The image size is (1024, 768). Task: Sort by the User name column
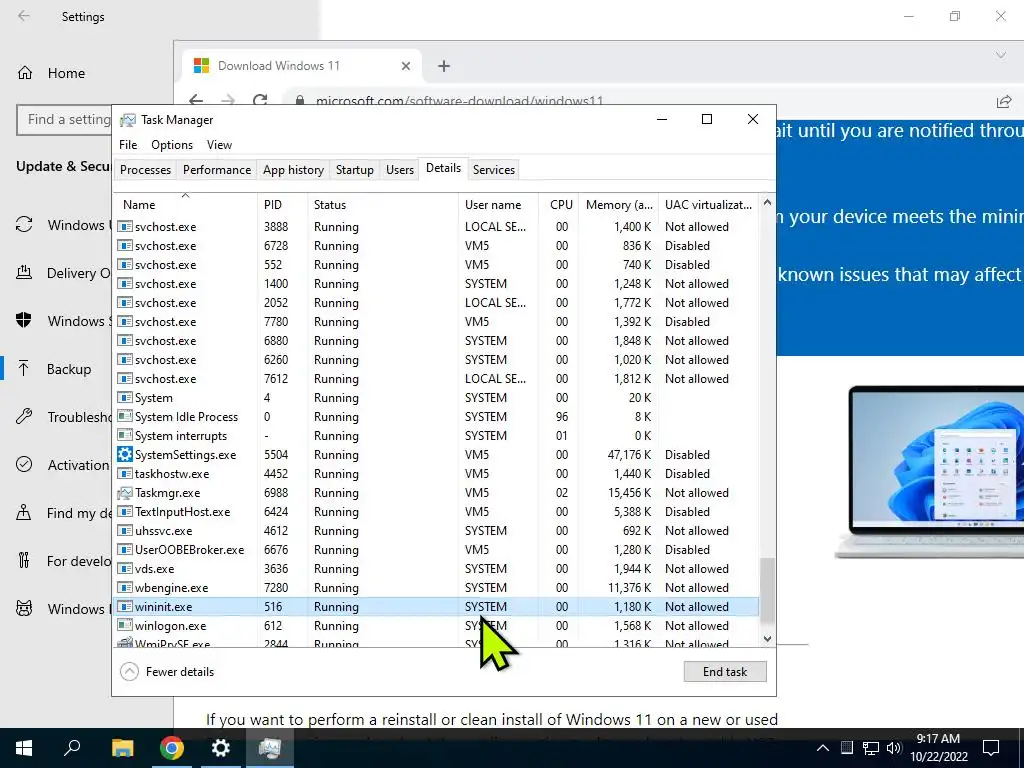tap(498, 204)
